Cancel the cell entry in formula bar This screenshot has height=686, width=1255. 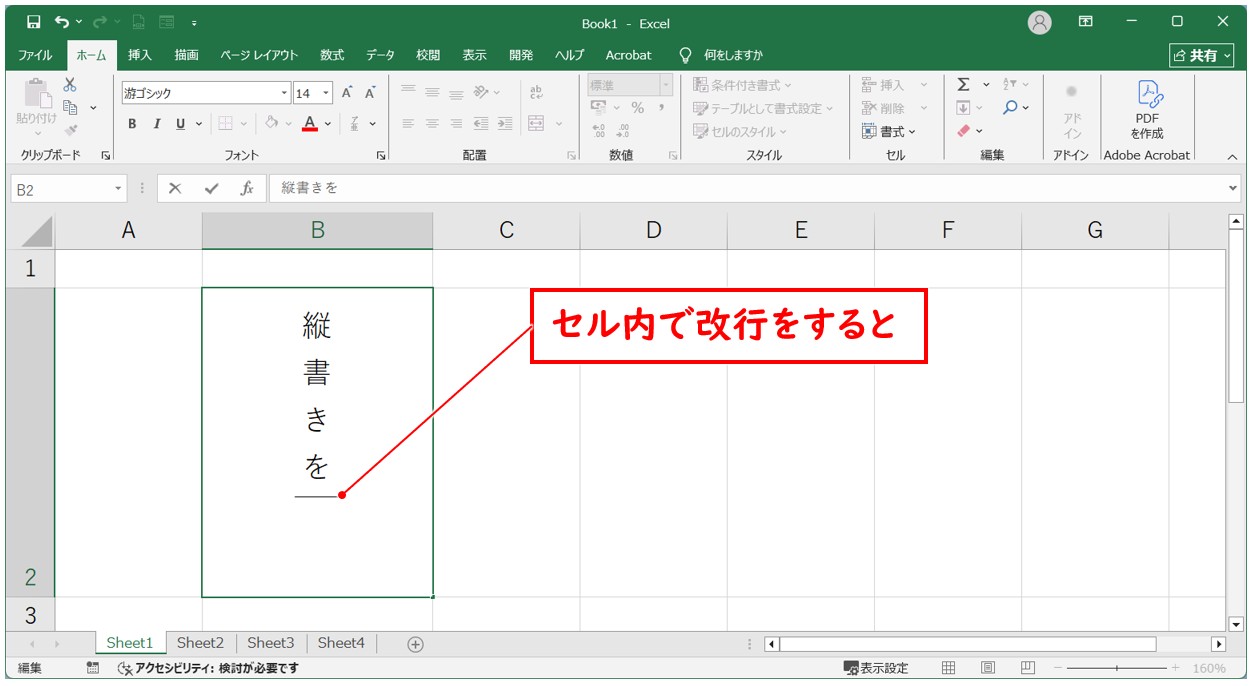coord(175,188)
